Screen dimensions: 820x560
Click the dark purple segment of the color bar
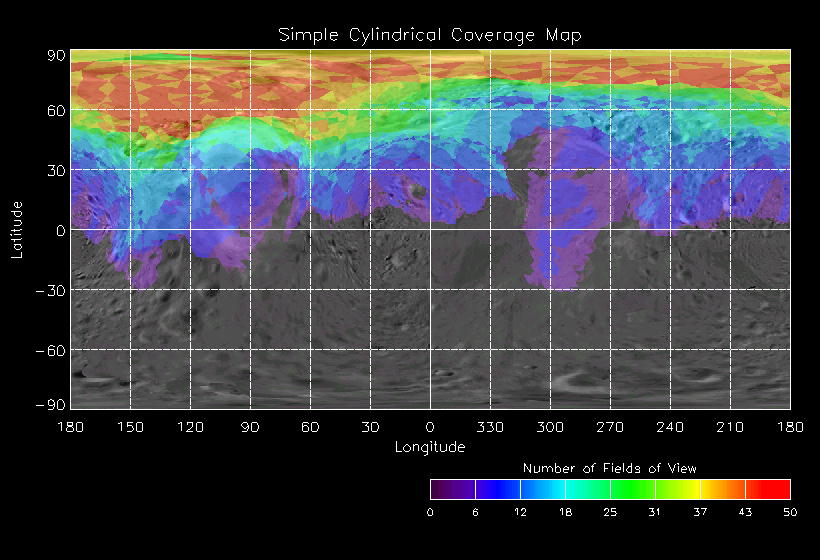453,489
